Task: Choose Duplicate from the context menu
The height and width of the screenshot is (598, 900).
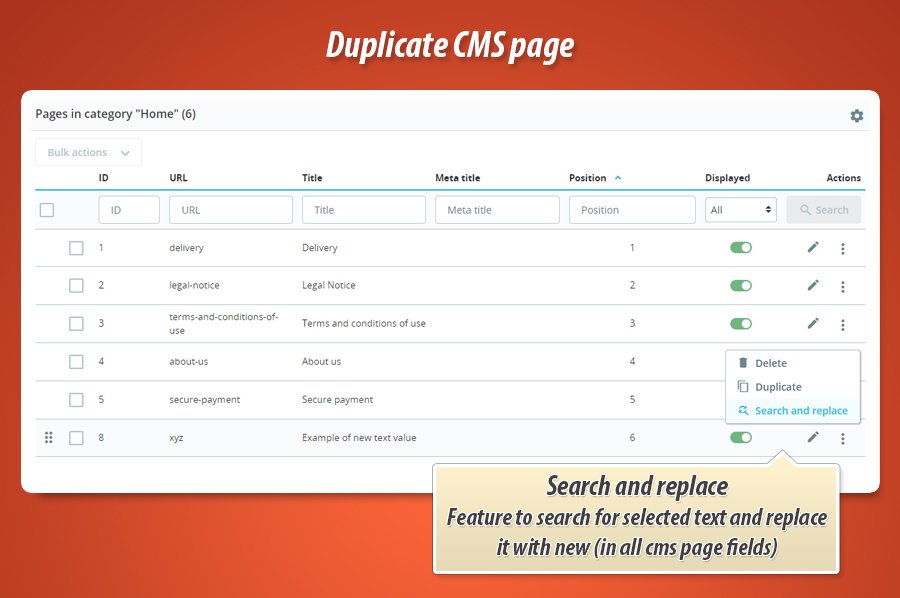Action: coord(780,387)
